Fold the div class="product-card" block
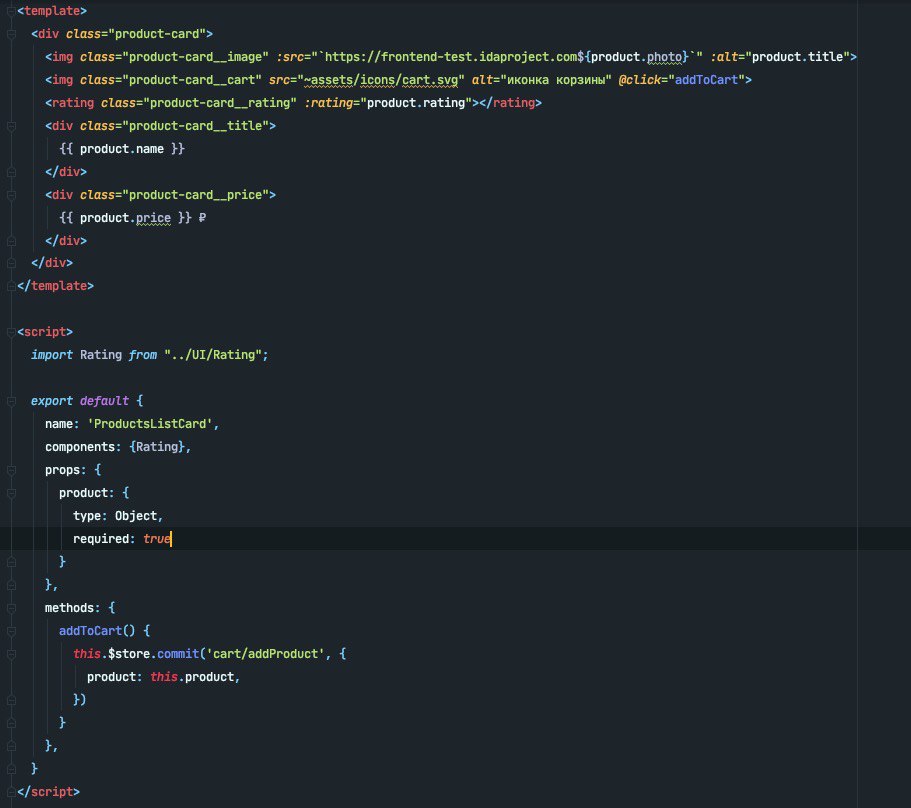The image size is (911, 808). click(10, 34)
